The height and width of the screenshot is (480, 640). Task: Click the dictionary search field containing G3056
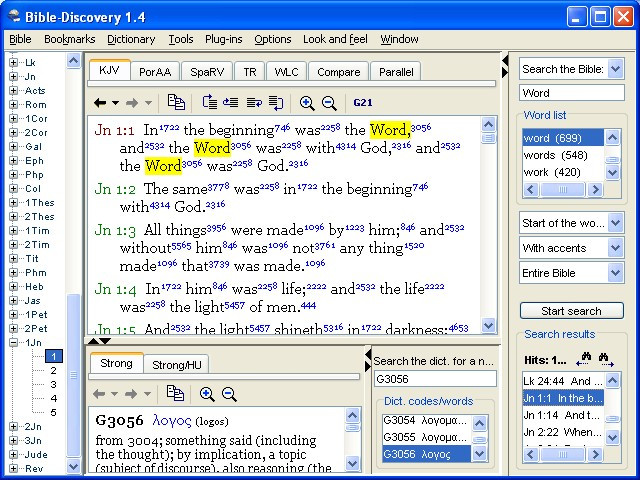(435, 379)
